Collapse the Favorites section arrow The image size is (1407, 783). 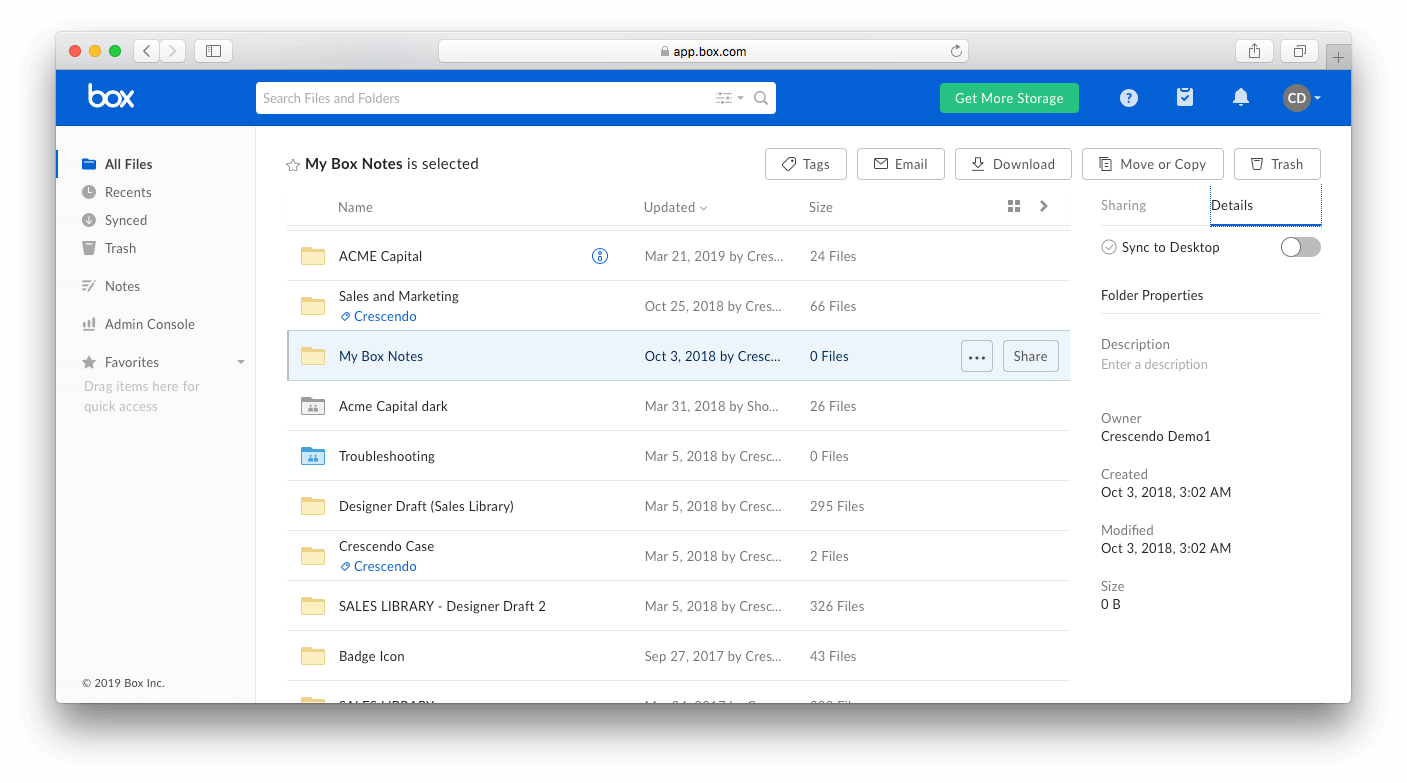[x=241, y=362]
